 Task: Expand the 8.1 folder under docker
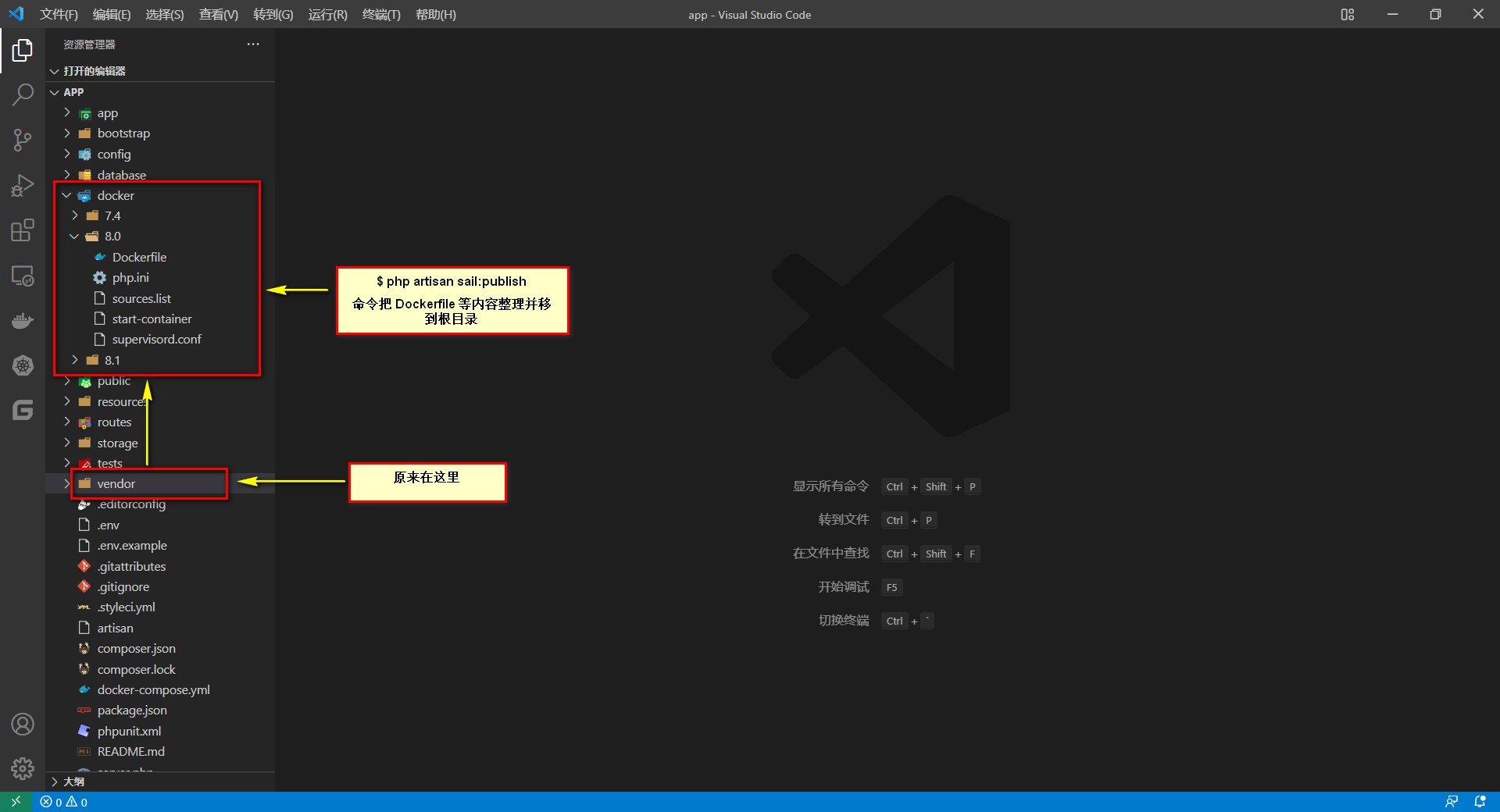tap(160, 360)
